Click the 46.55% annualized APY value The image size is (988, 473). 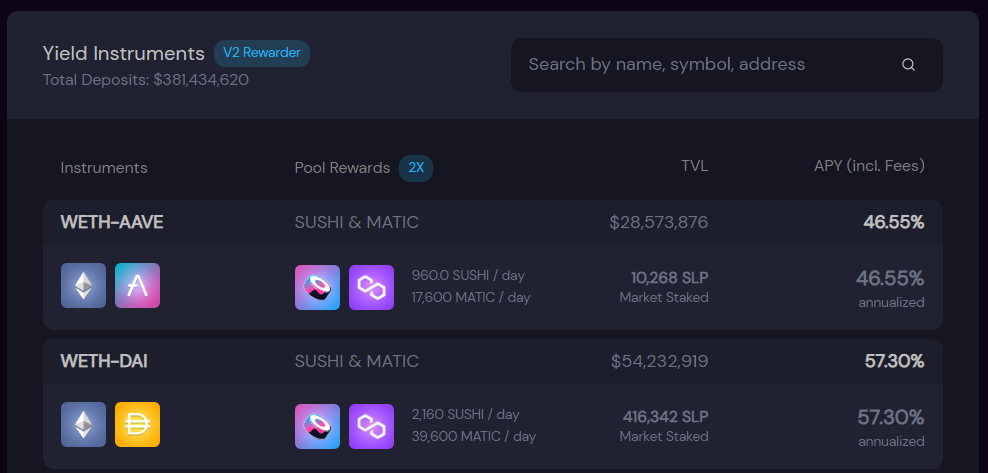889,279
